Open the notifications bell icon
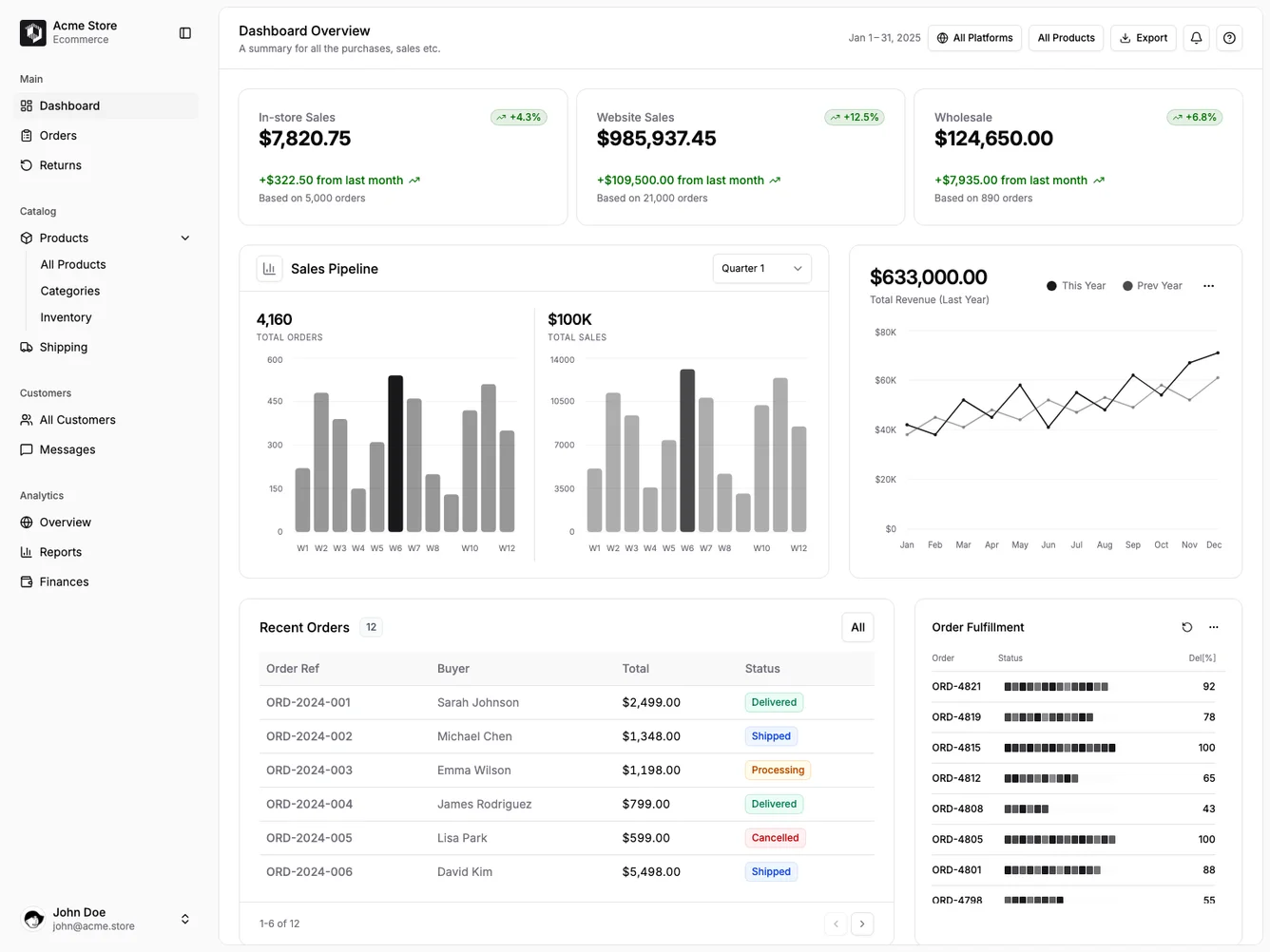The image size is (1270, 952). (1196, 38)
